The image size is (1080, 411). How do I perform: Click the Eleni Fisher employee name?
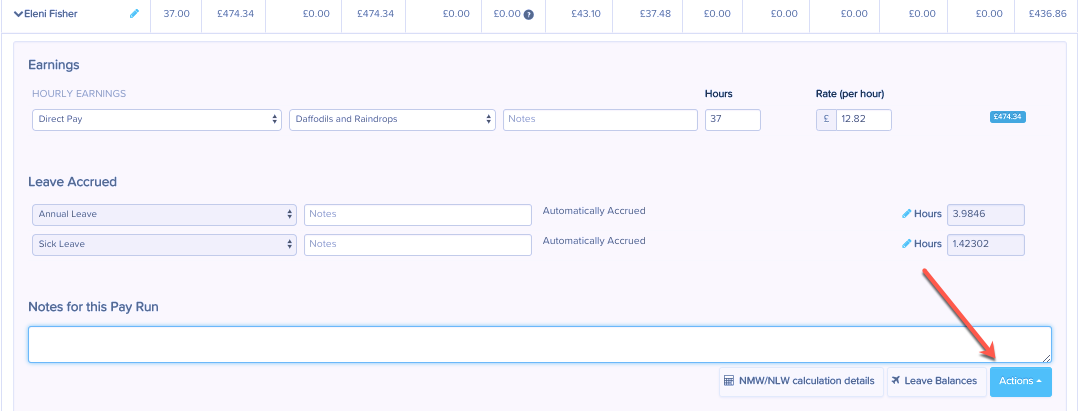[x=50, y=13]
